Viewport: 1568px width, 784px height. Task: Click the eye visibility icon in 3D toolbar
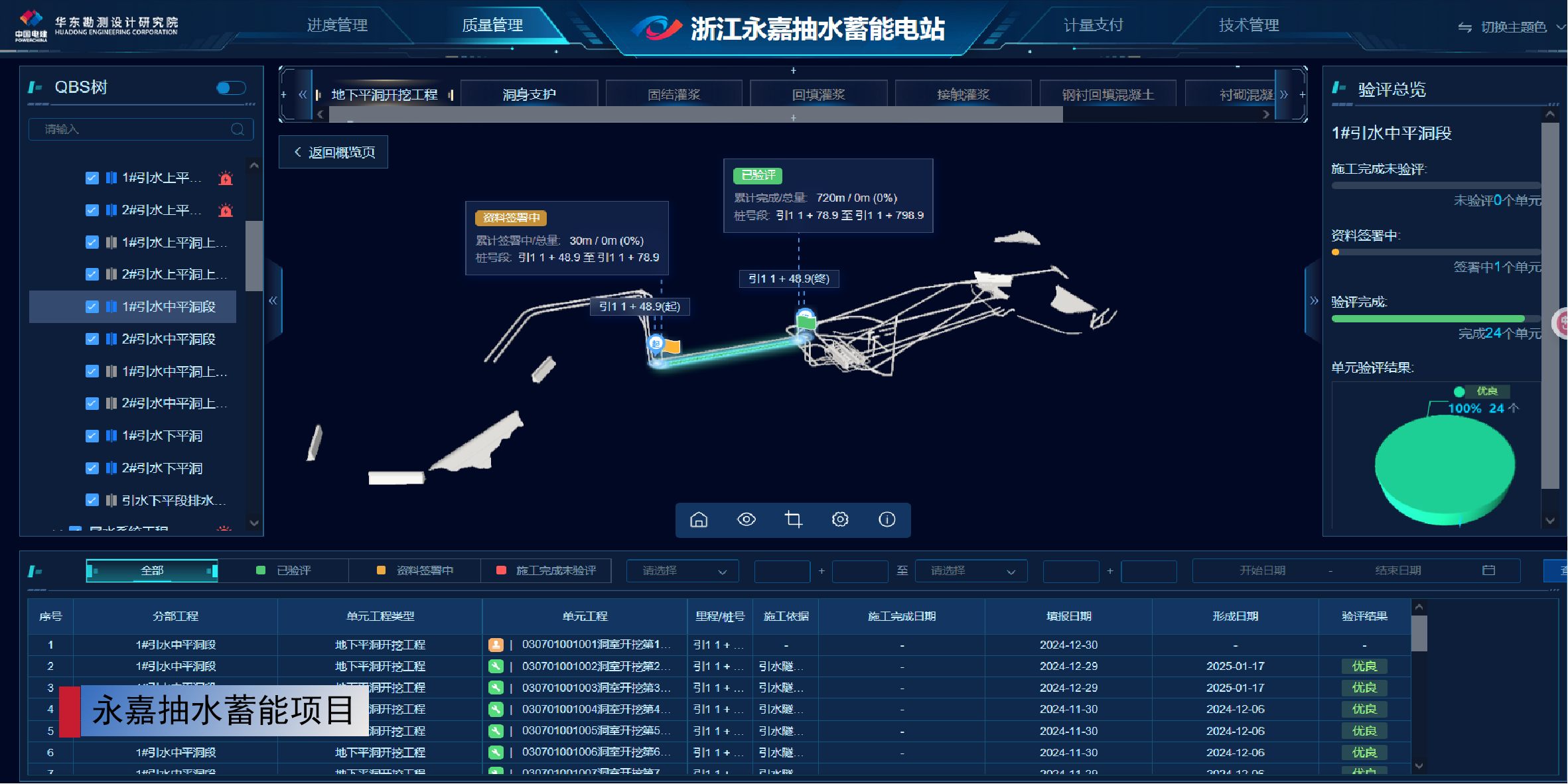tap(747, 519)
